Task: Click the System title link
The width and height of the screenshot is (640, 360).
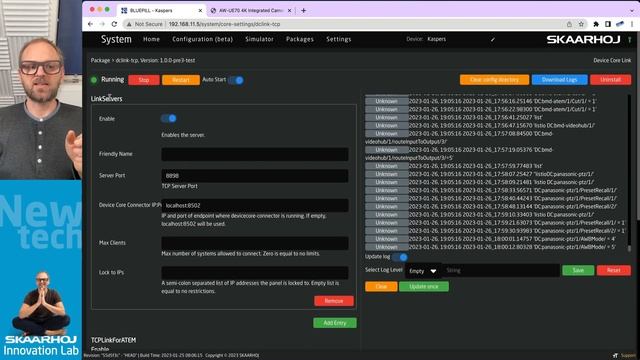Action: 116,39
